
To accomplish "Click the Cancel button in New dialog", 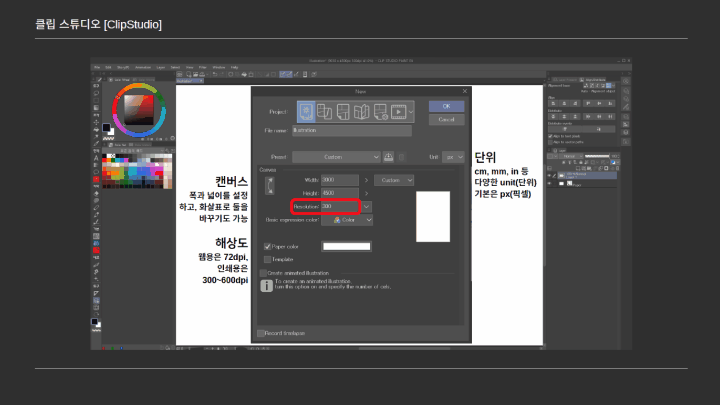I will [446, 119].
